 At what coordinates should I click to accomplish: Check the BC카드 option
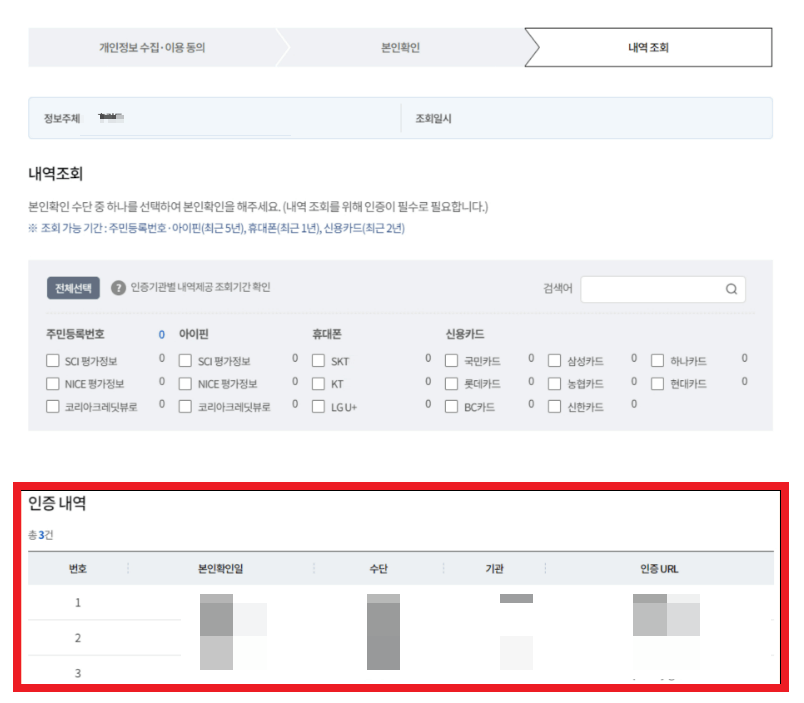(x=450, y=406)
